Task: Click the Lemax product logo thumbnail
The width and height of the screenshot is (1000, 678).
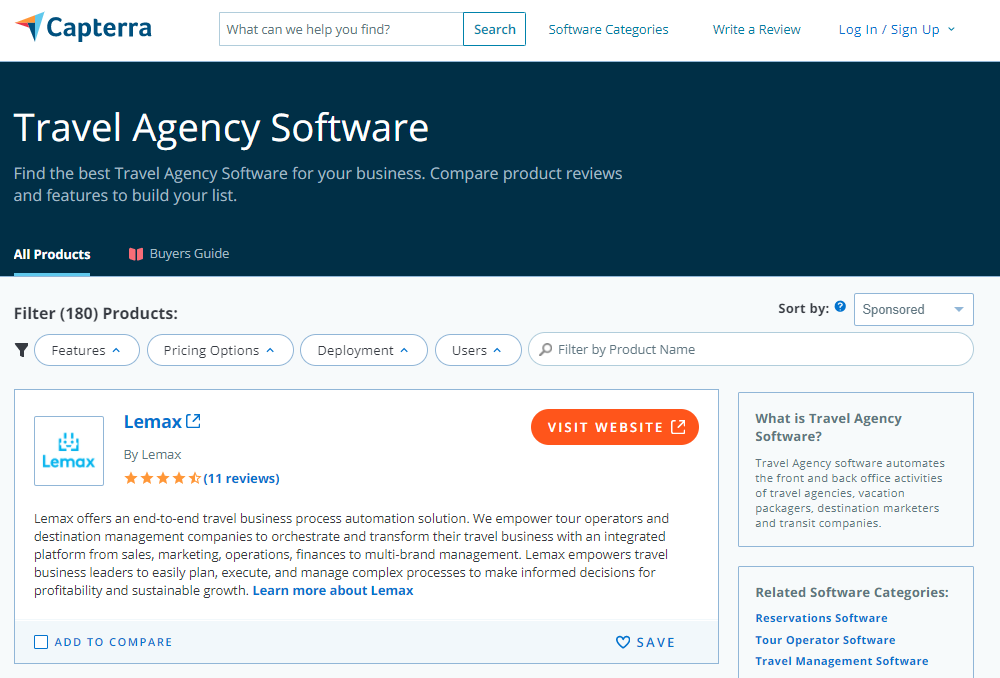Action: pos(69,451)
